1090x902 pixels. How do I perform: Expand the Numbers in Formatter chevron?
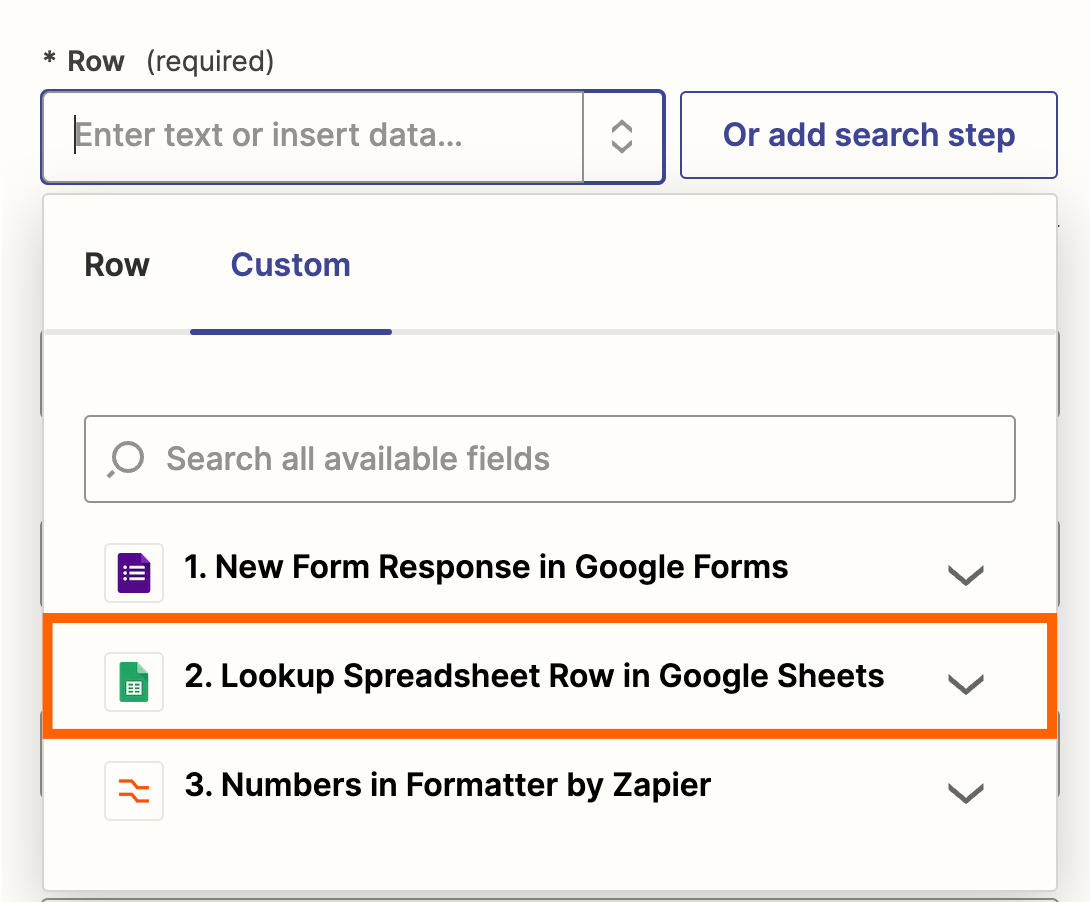(965, 793)
